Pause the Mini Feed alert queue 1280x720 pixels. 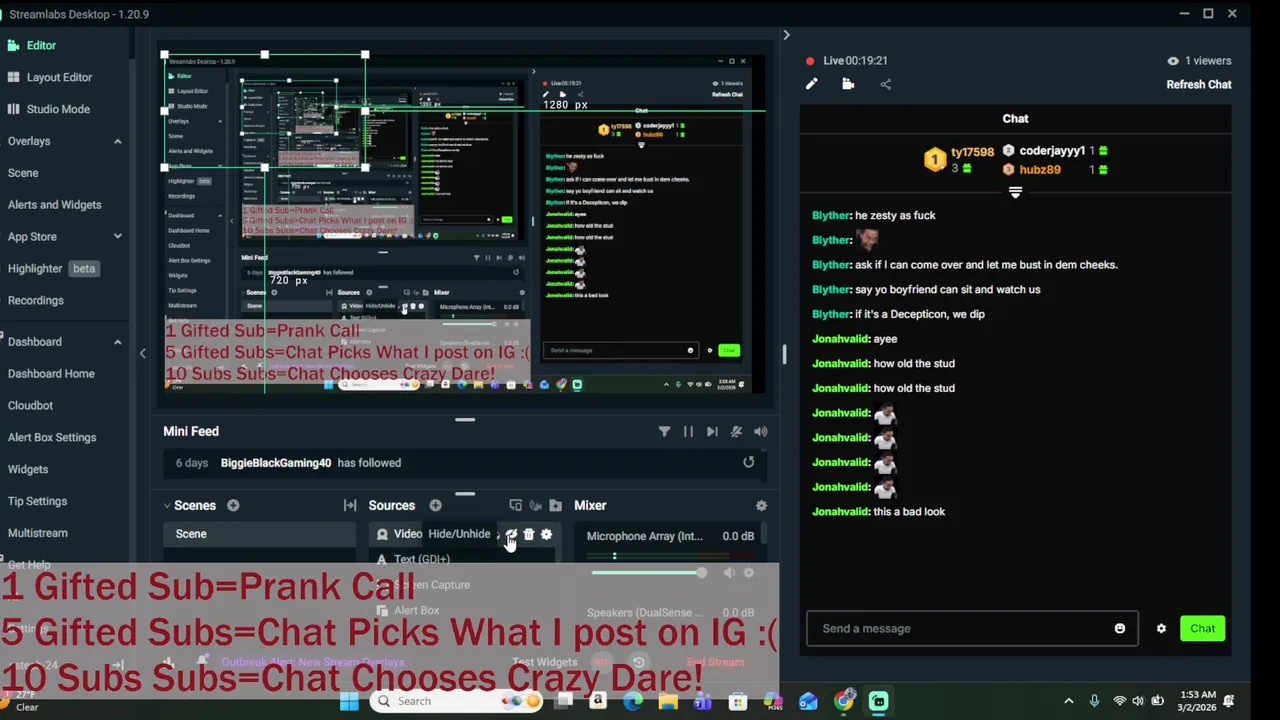click(x=688, y=432)
